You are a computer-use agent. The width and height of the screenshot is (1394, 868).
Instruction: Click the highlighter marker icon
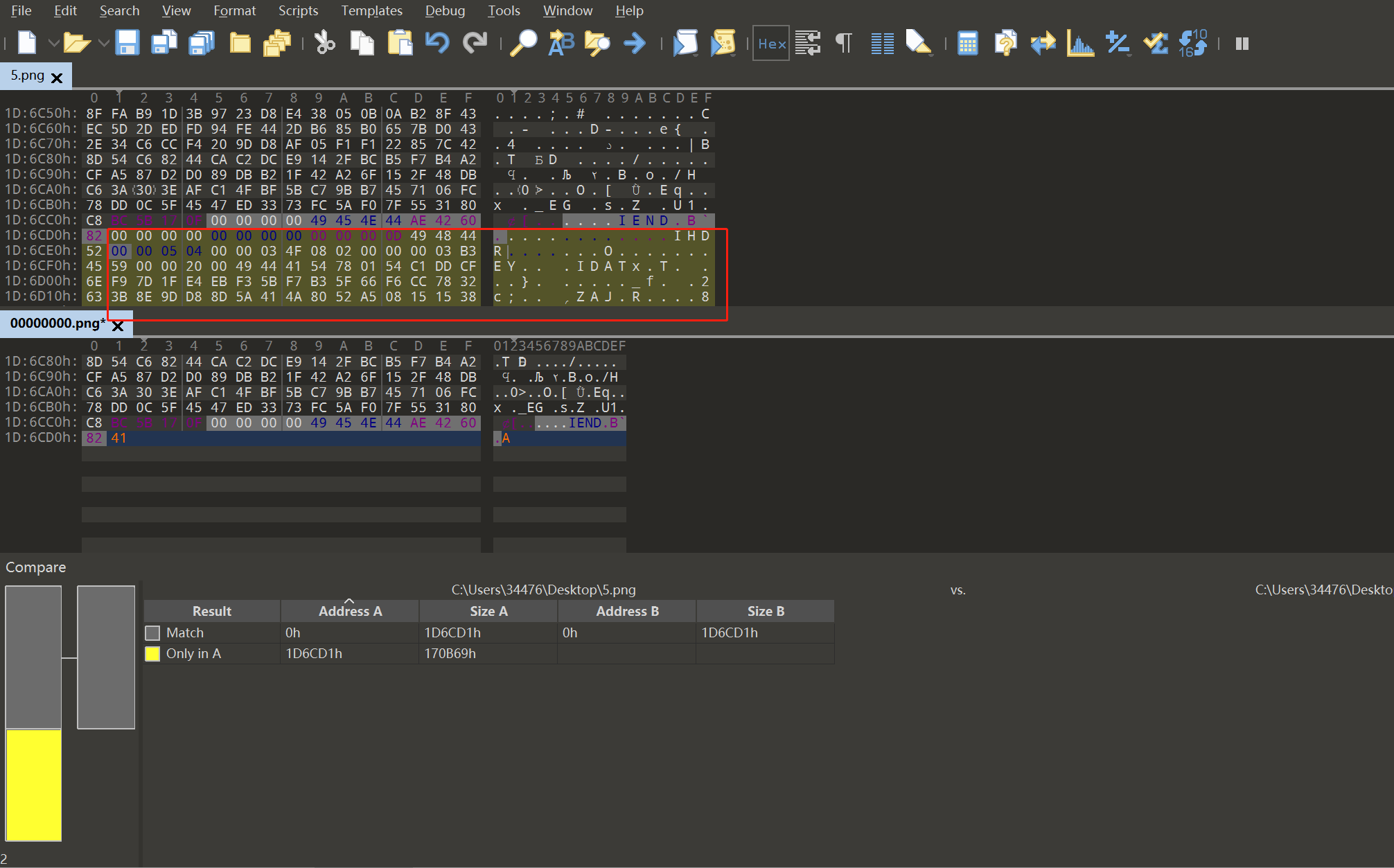pyautogui.click(x=919, y=43)
